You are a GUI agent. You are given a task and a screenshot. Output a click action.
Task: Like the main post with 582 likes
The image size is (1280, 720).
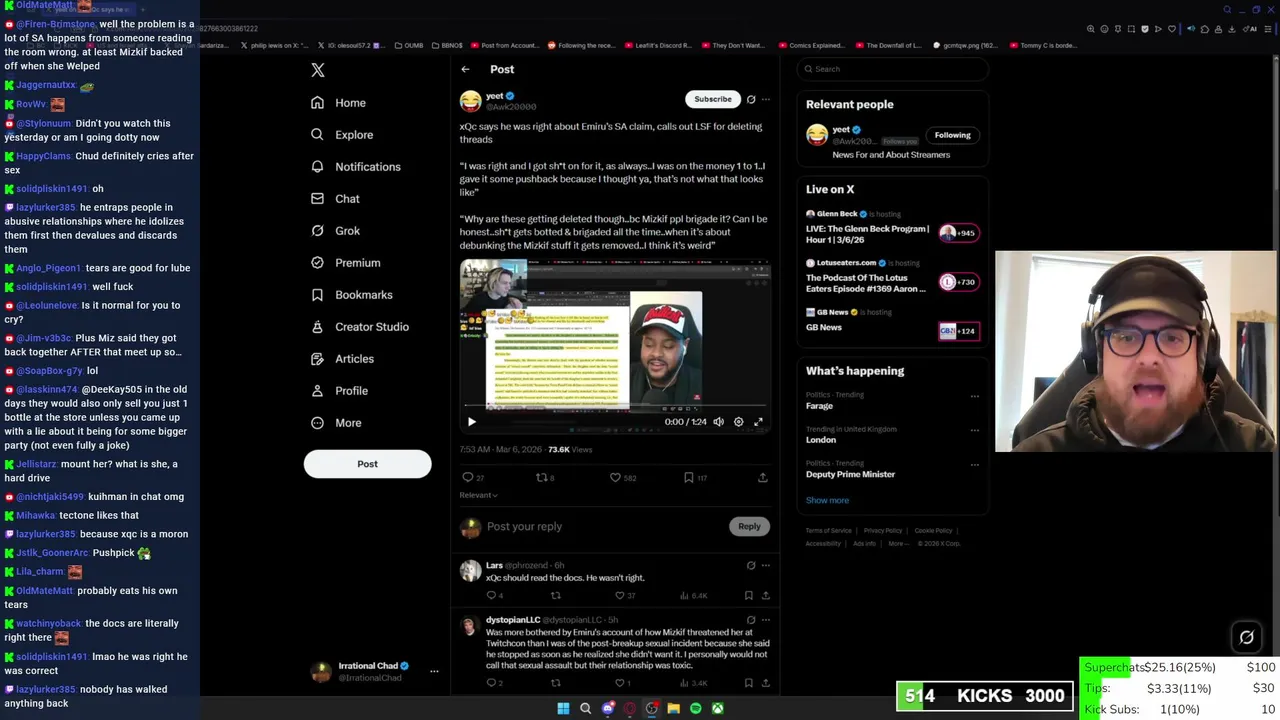[x=623, y=478]
